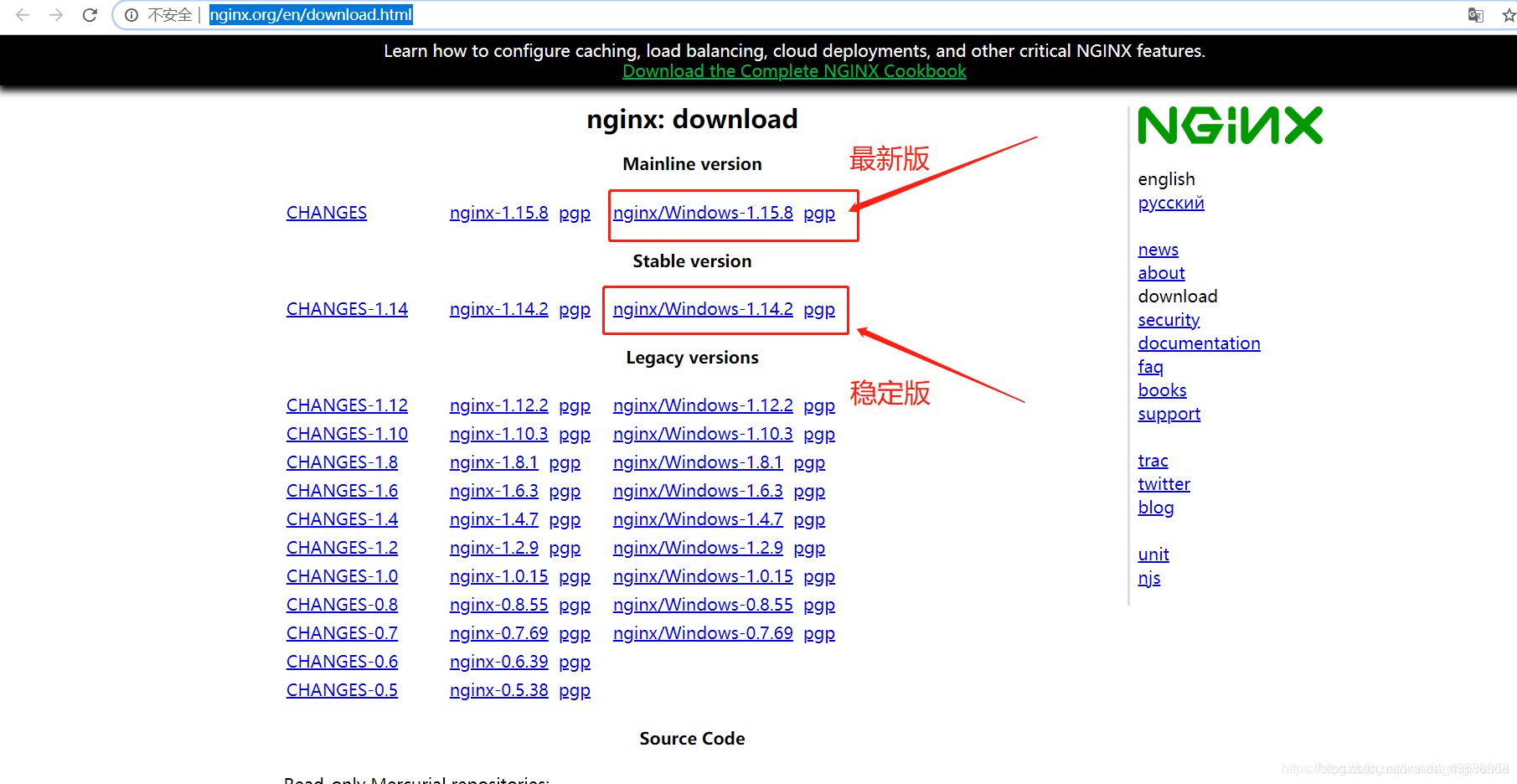
Task: Open the books page
Action: (1163, 390)
